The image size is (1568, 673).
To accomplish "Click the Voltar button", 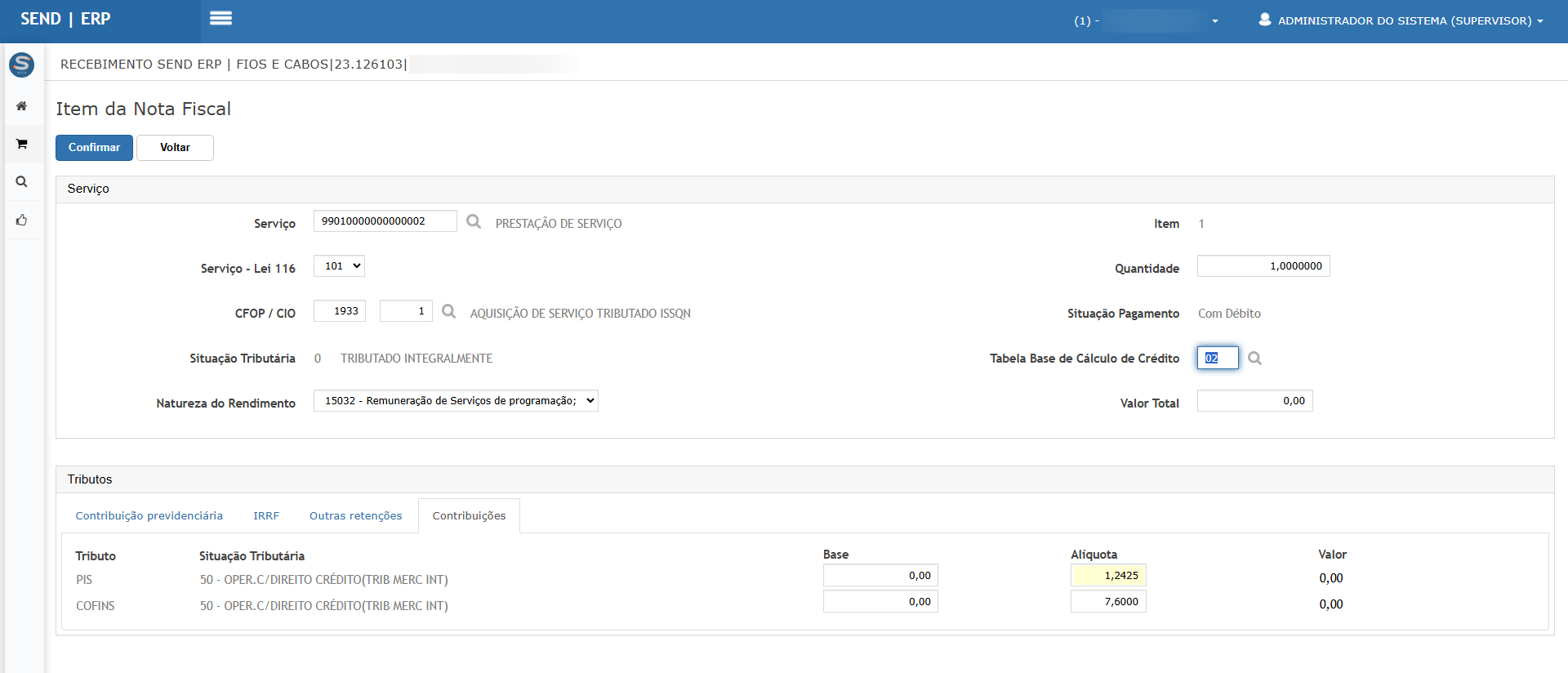I will click(175, 148).
